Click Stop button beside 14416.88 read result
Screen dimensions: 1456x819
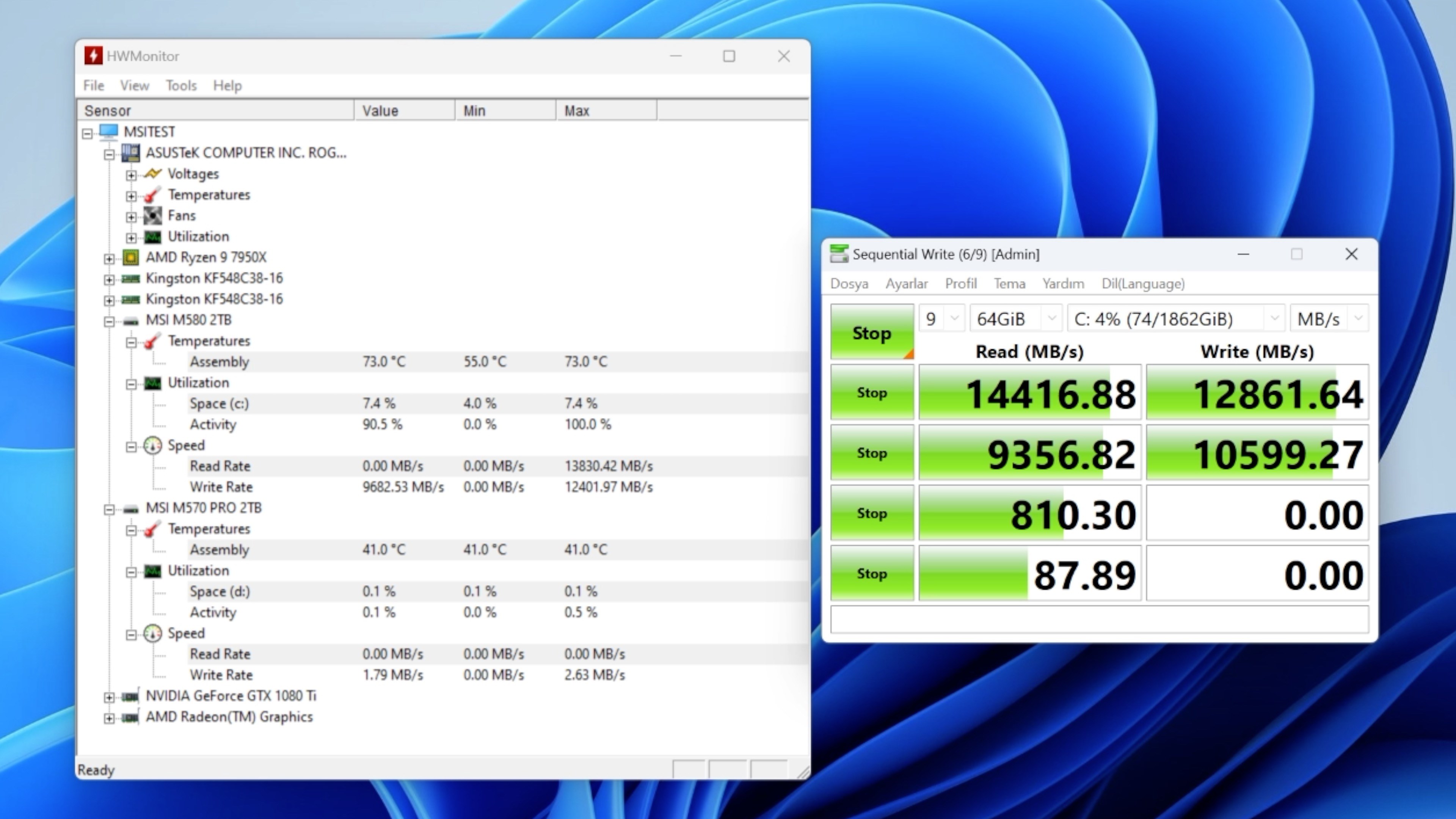point(872,392)
